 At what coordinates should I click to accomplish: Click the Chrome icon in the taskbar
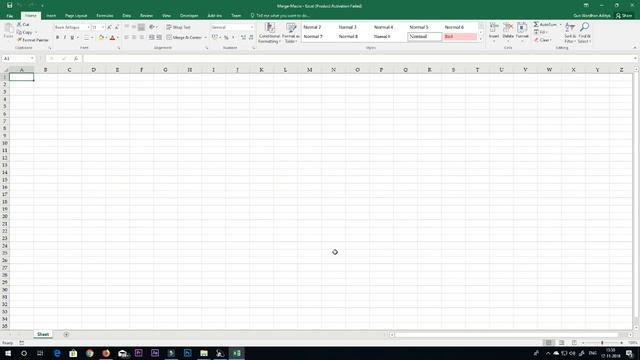[90, 353]
